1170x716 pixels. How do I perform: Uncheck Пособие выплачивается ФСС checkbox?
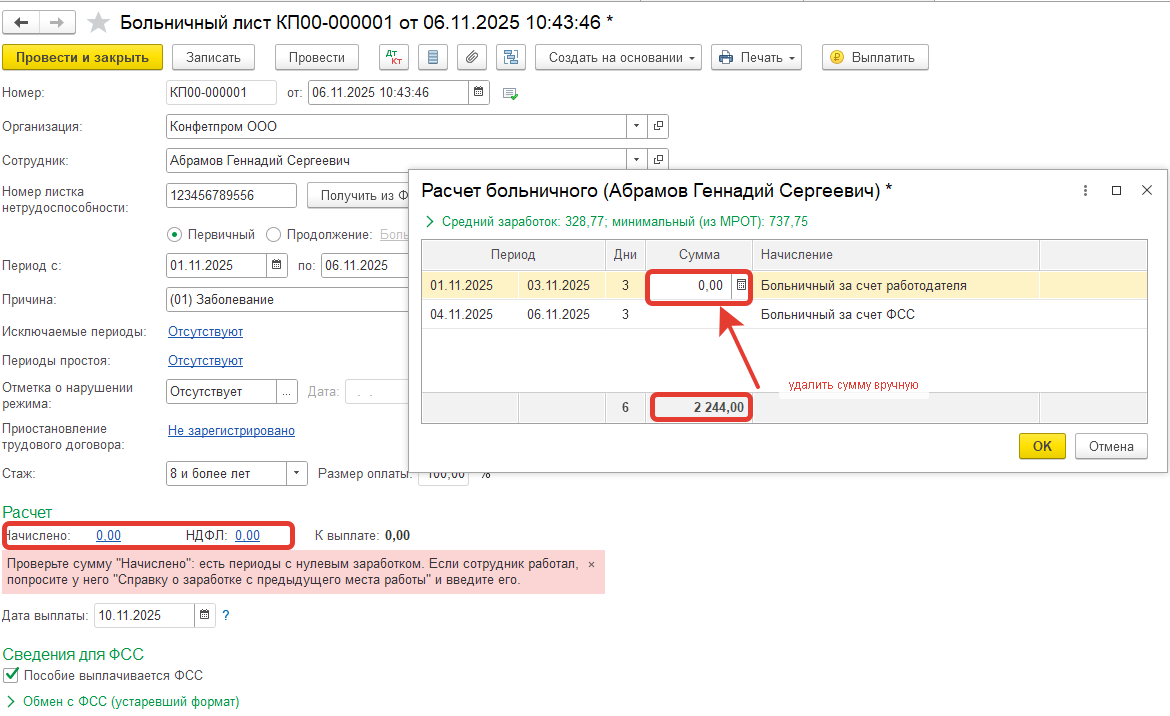tap(11, 675)
